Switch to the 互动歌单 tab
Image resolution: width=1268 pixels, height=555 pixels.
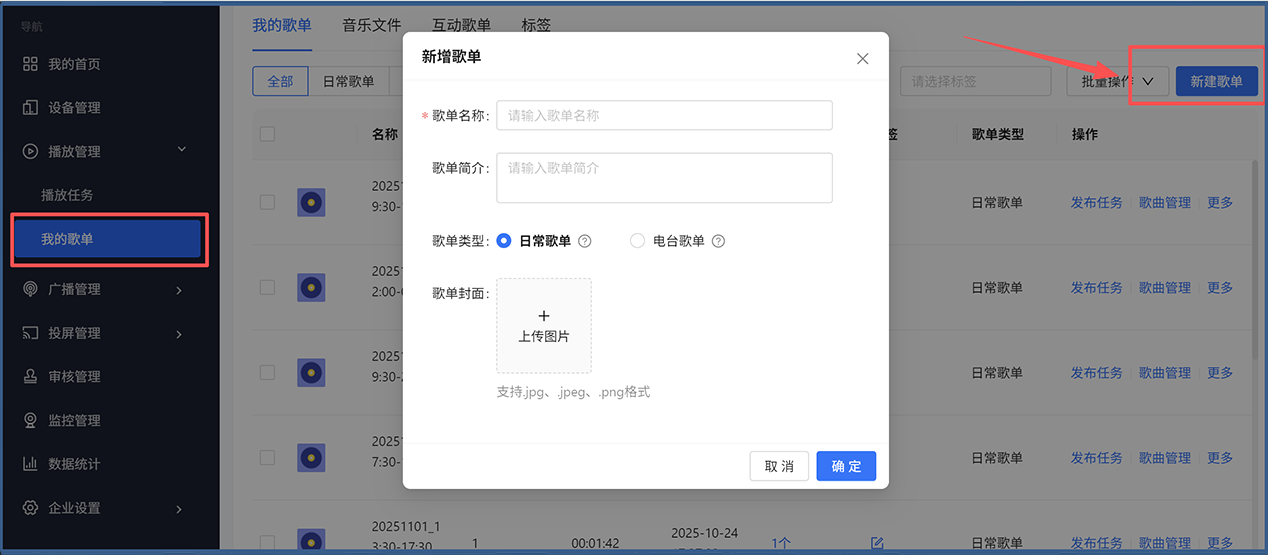tap(461, 25)
